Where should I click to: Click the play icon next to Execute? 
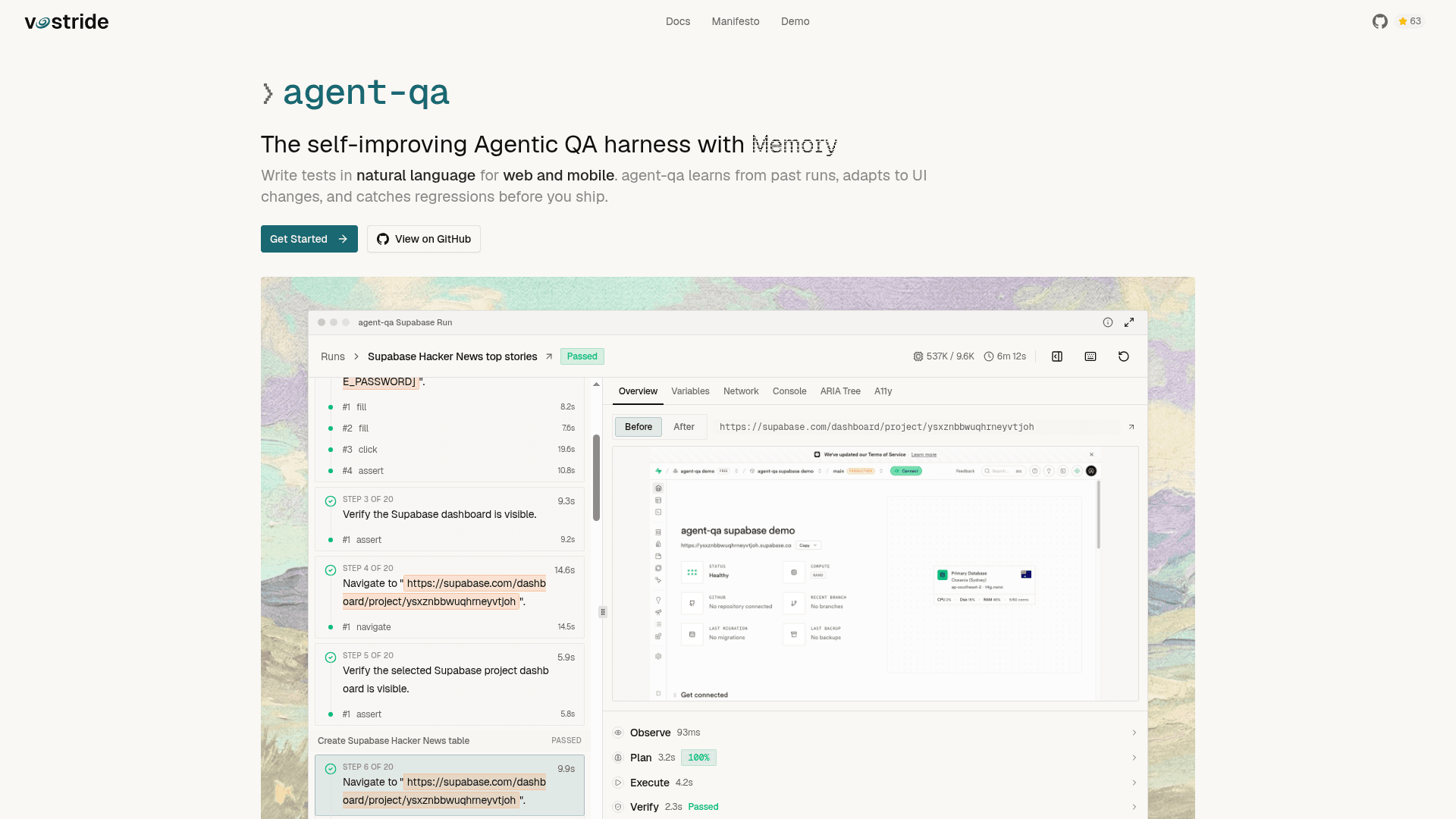[x=618, y=783]
